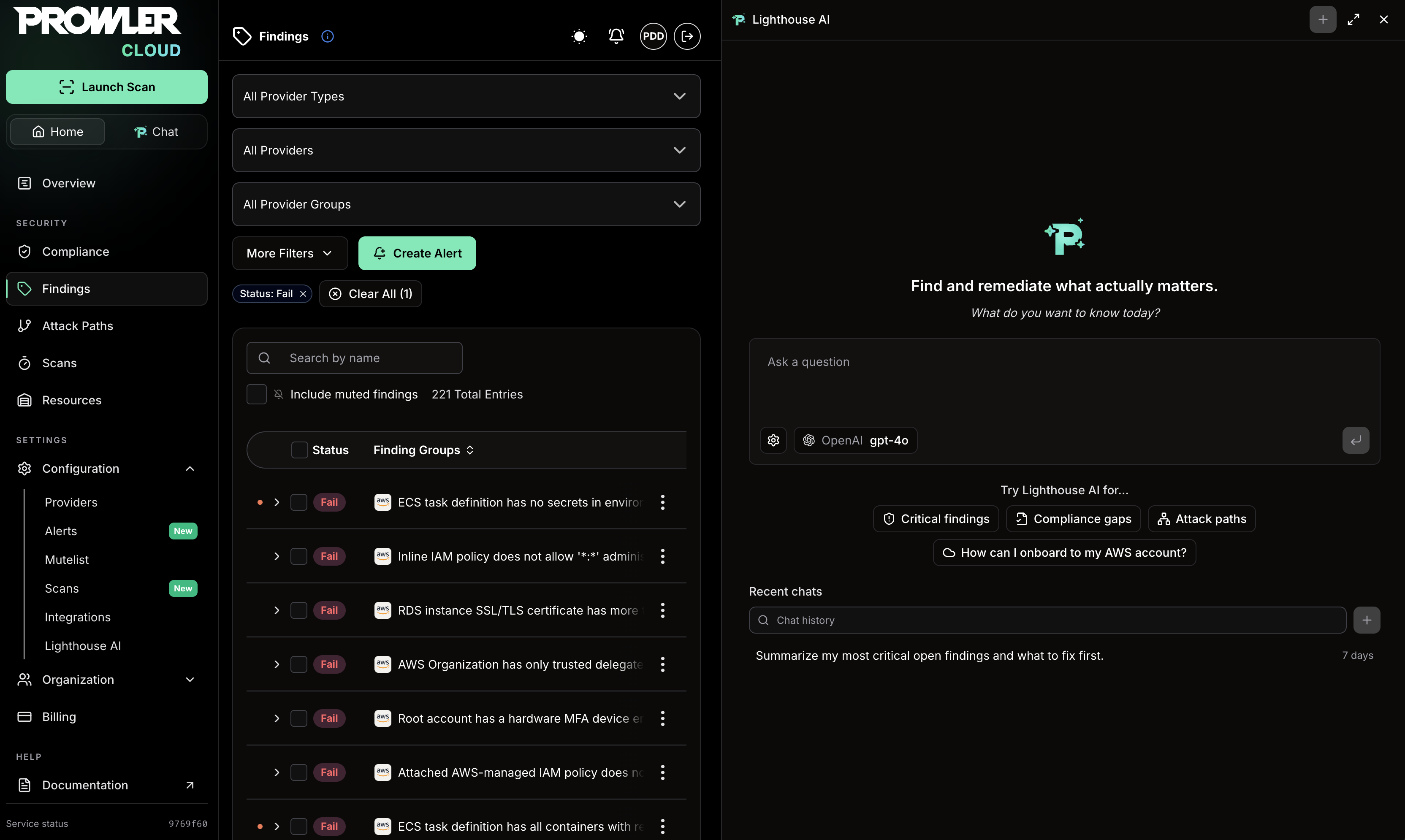Open Attack Paths in sidebar
1405x840 pixels.
[106, 326]
